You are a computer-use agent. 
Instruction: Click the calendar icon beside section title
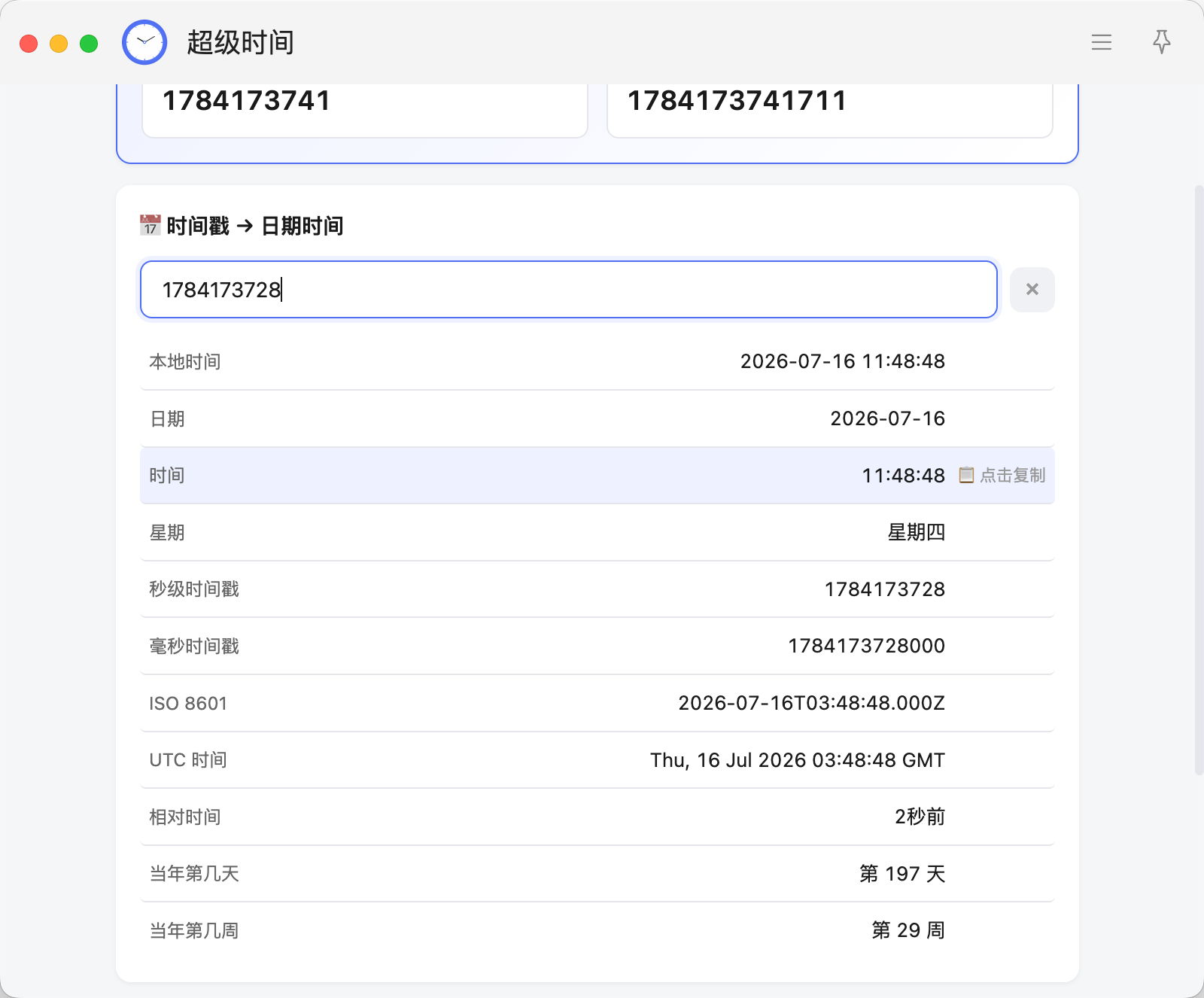150,225
